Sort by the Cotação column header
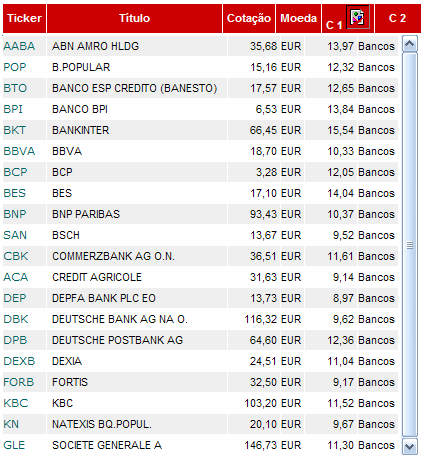 click(x=249, y=18)
